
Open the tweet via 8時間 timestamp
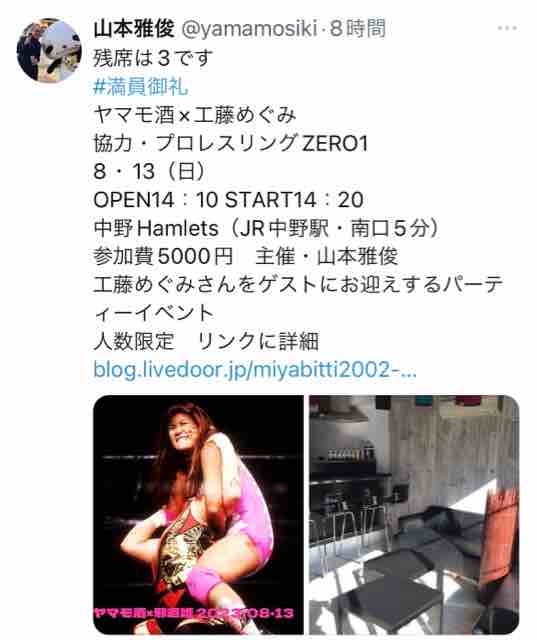(358, 29)
